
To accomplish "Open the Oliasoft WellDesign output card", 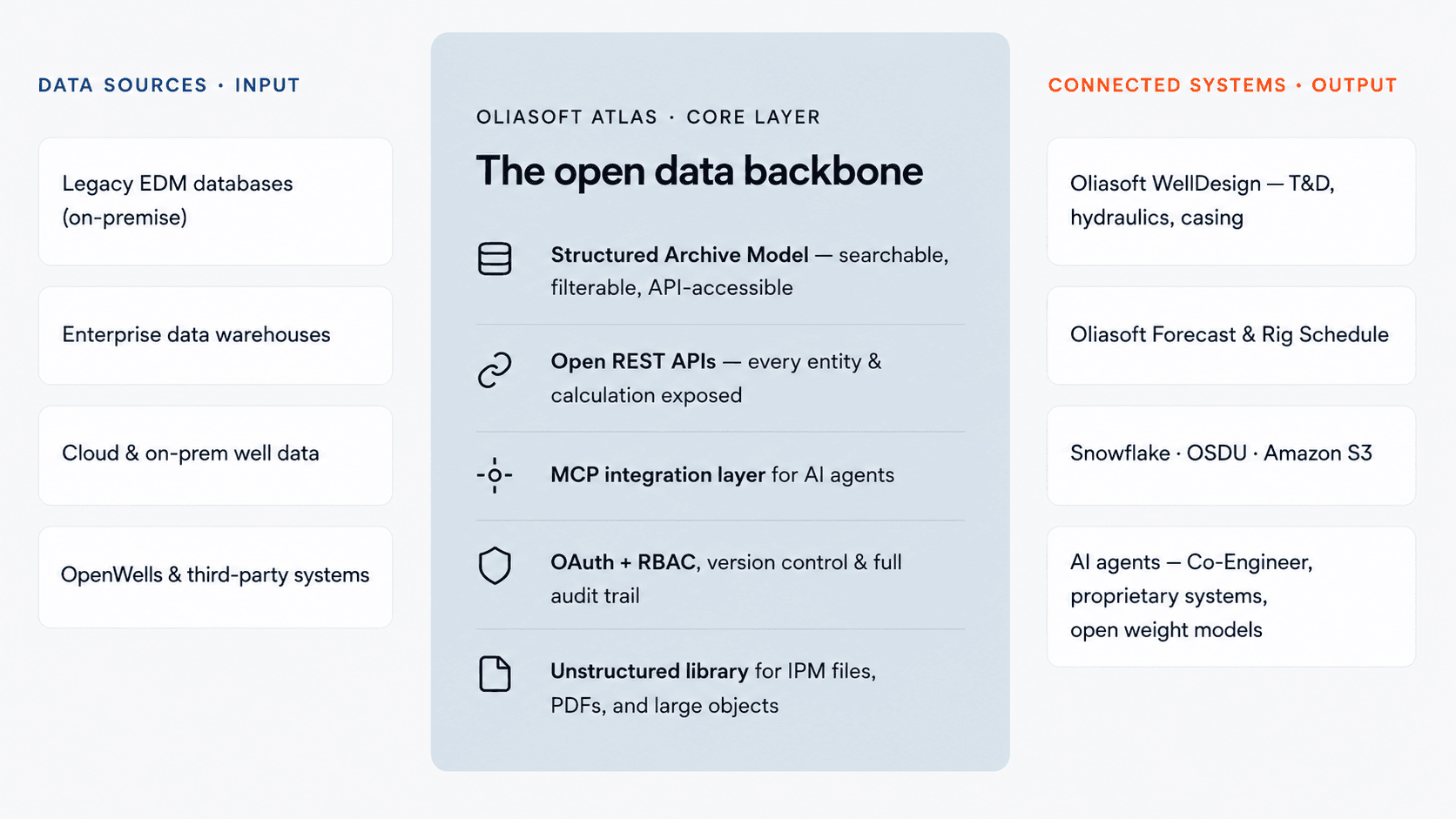I will (x=1230, y=201).
